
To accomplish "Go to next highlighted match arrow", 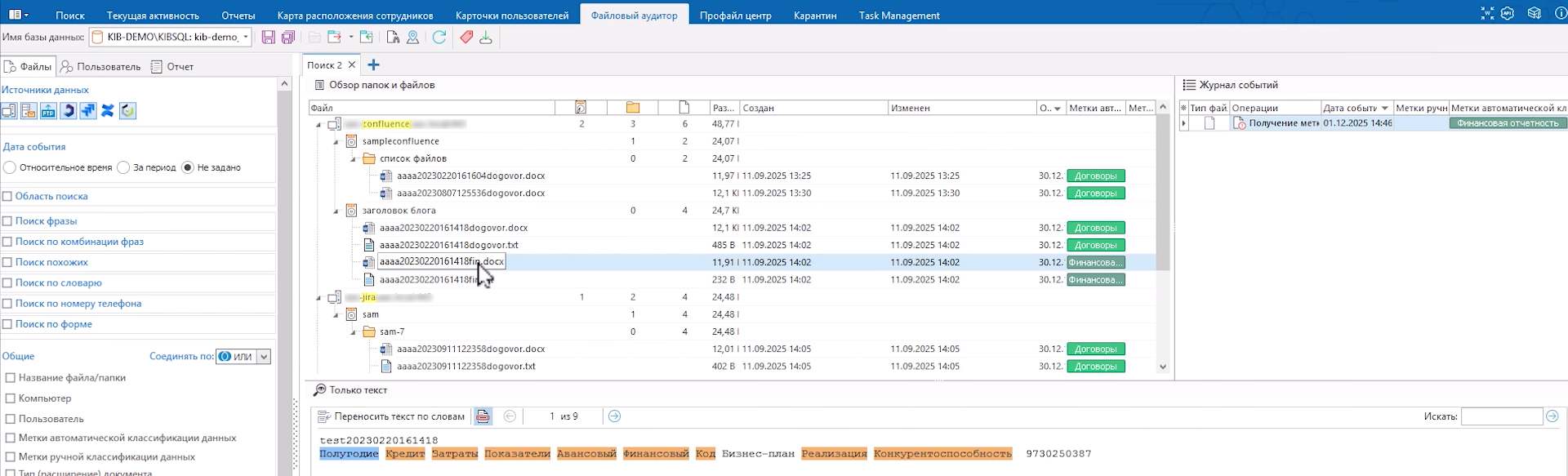I will 614,416.
